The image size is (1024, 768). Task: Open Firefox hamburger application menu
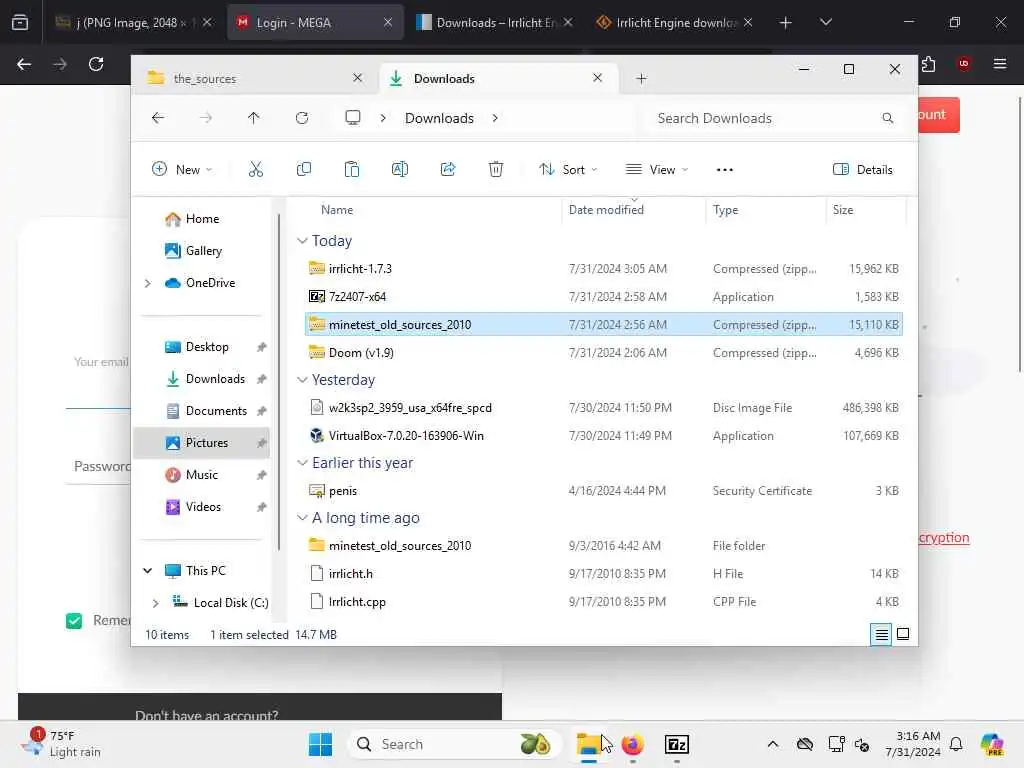[1000, 64]
